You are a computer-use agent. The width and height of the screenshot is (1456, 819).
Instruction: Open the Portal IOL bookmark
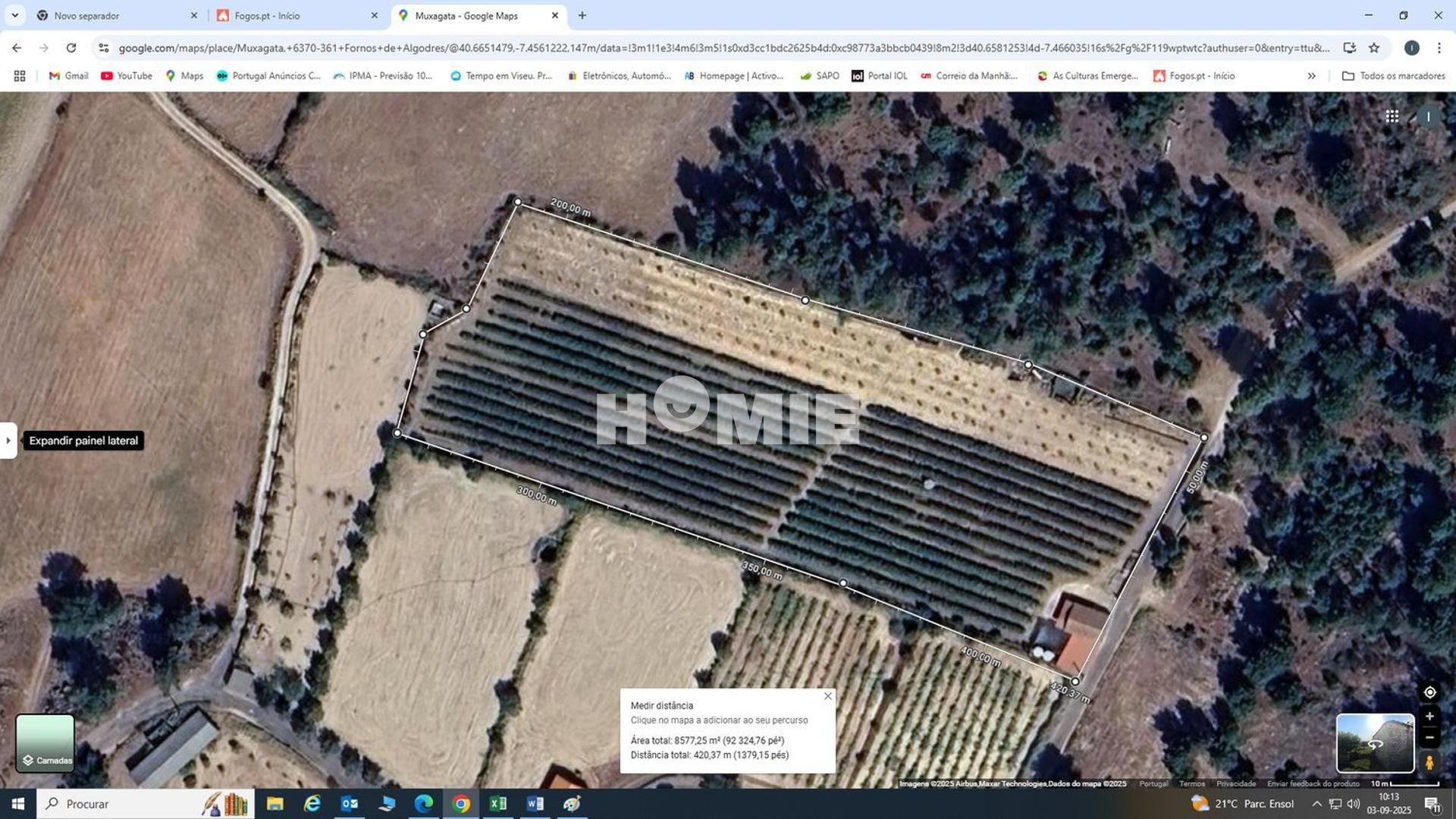click(880, 76)
